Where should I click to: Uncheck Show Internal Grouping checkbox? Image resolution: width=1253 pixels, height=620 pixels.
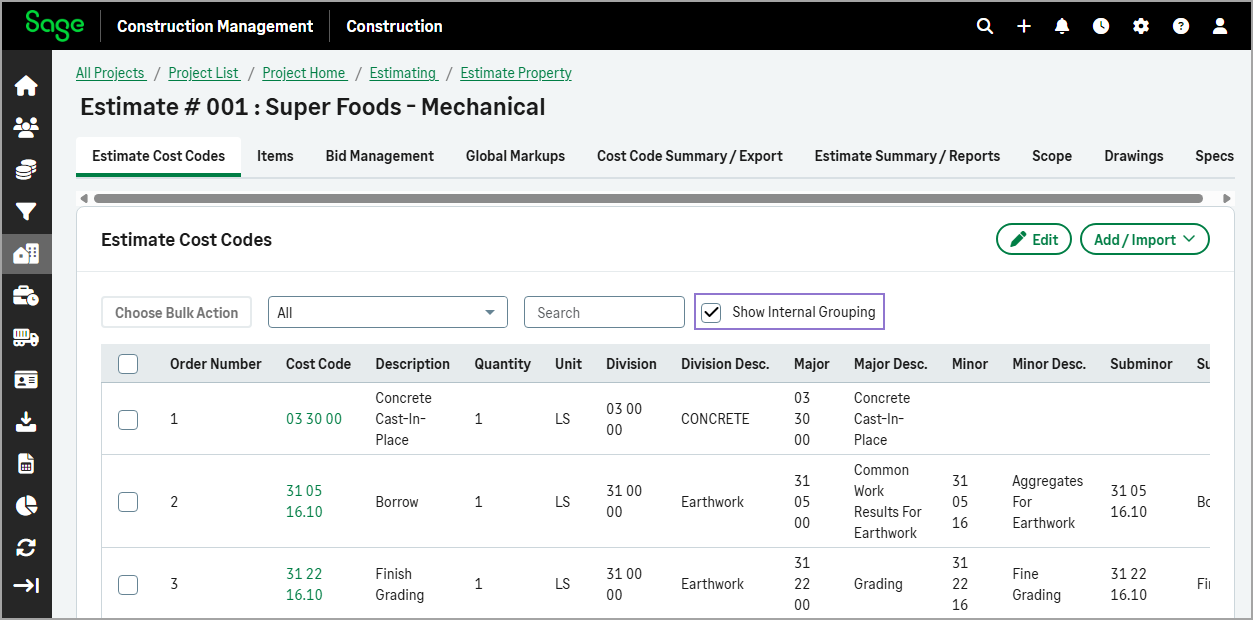pyautogui.click(x=711, y=312)
